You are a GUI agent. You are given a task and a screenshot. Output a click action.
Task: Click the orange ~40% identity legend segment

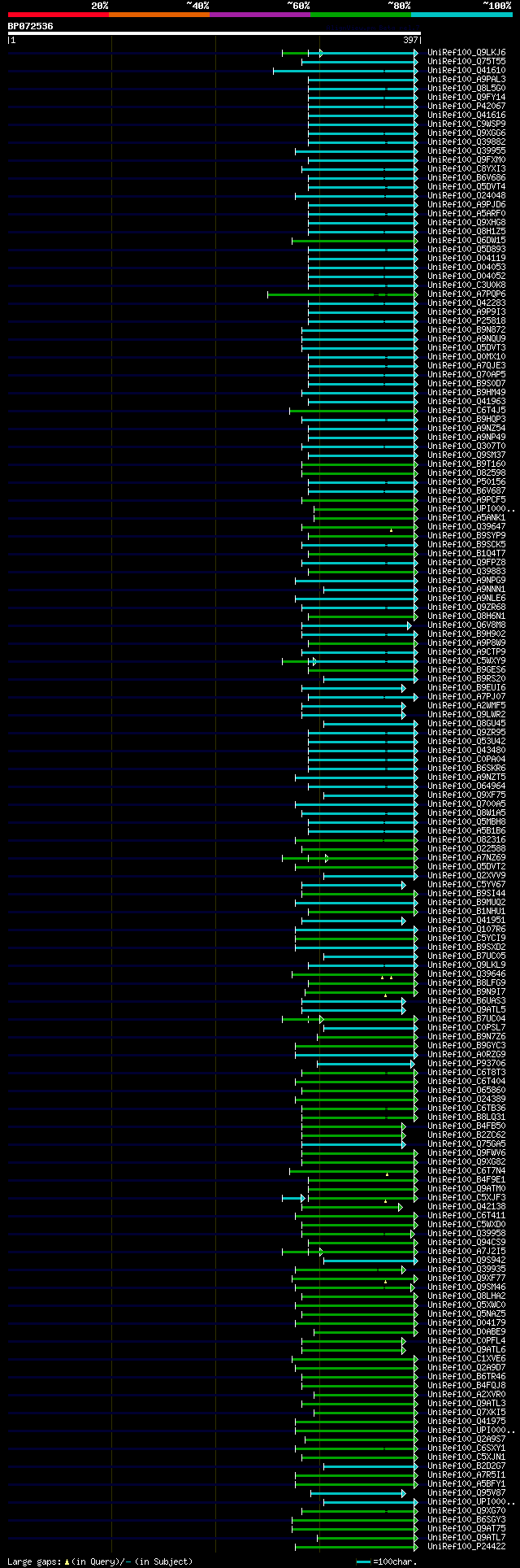(x=159, y=15)
